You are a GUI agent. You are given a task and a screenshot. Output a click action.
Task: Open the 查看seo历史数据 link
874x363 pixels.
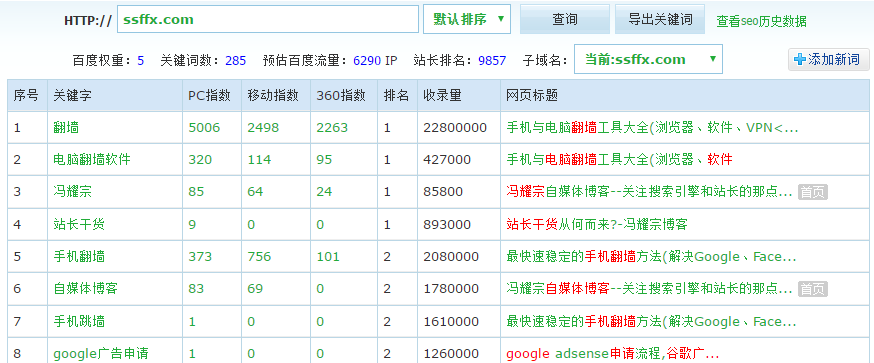(761, 22)
